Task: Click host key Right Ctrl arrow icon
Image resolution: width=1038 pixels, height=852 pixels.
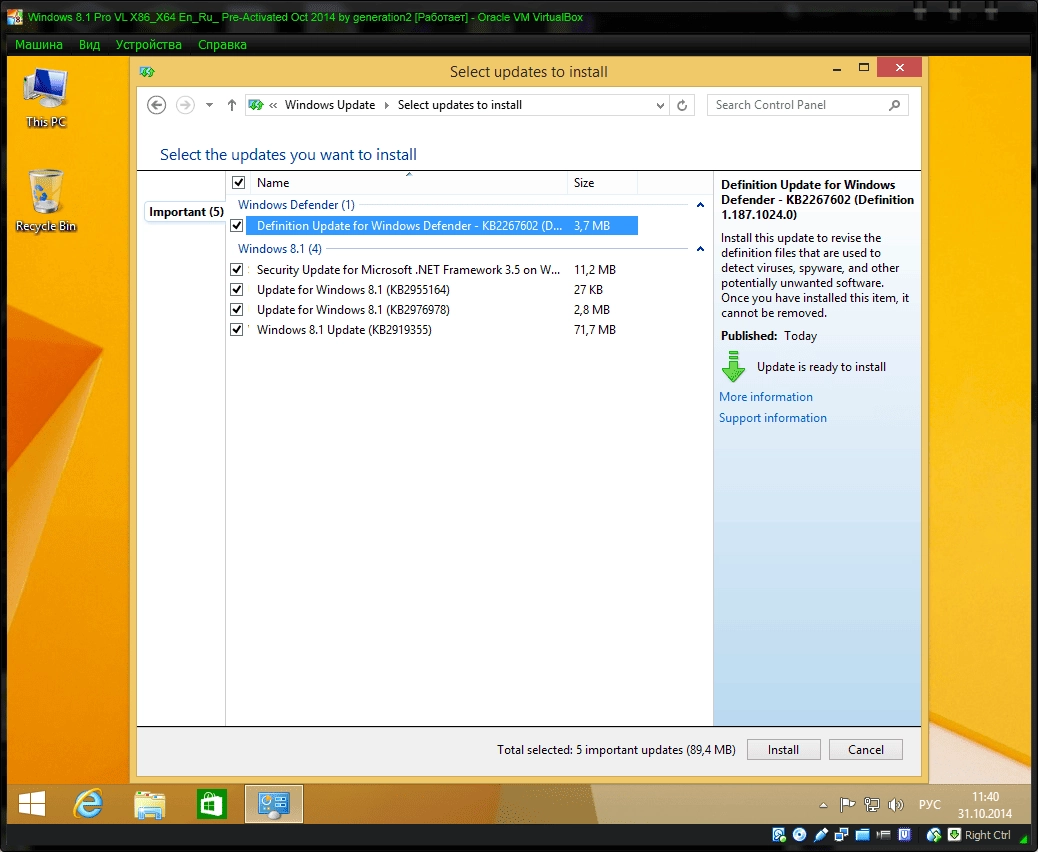Action: [955, 835]
